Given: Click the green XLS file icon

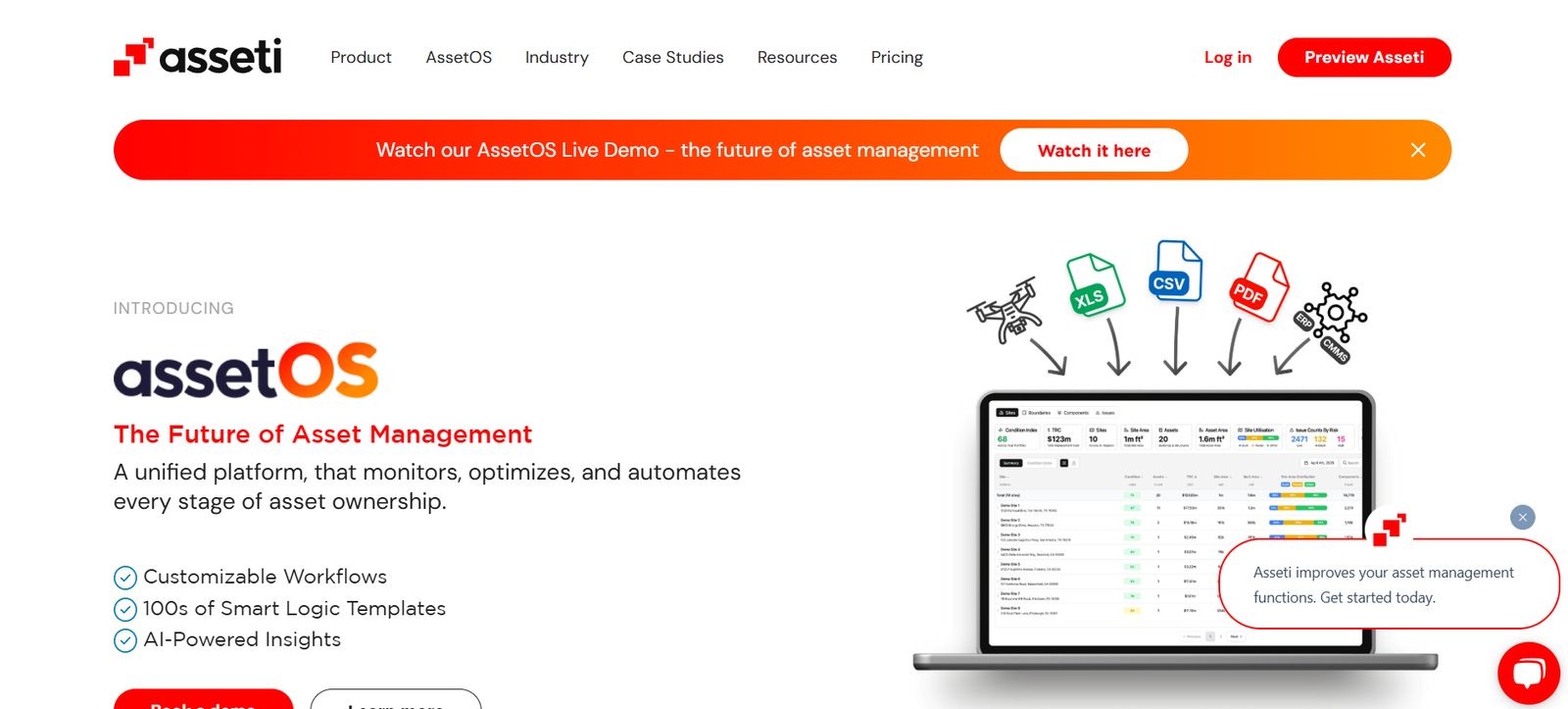Looking at the screenshot, I should [1094, 286].
